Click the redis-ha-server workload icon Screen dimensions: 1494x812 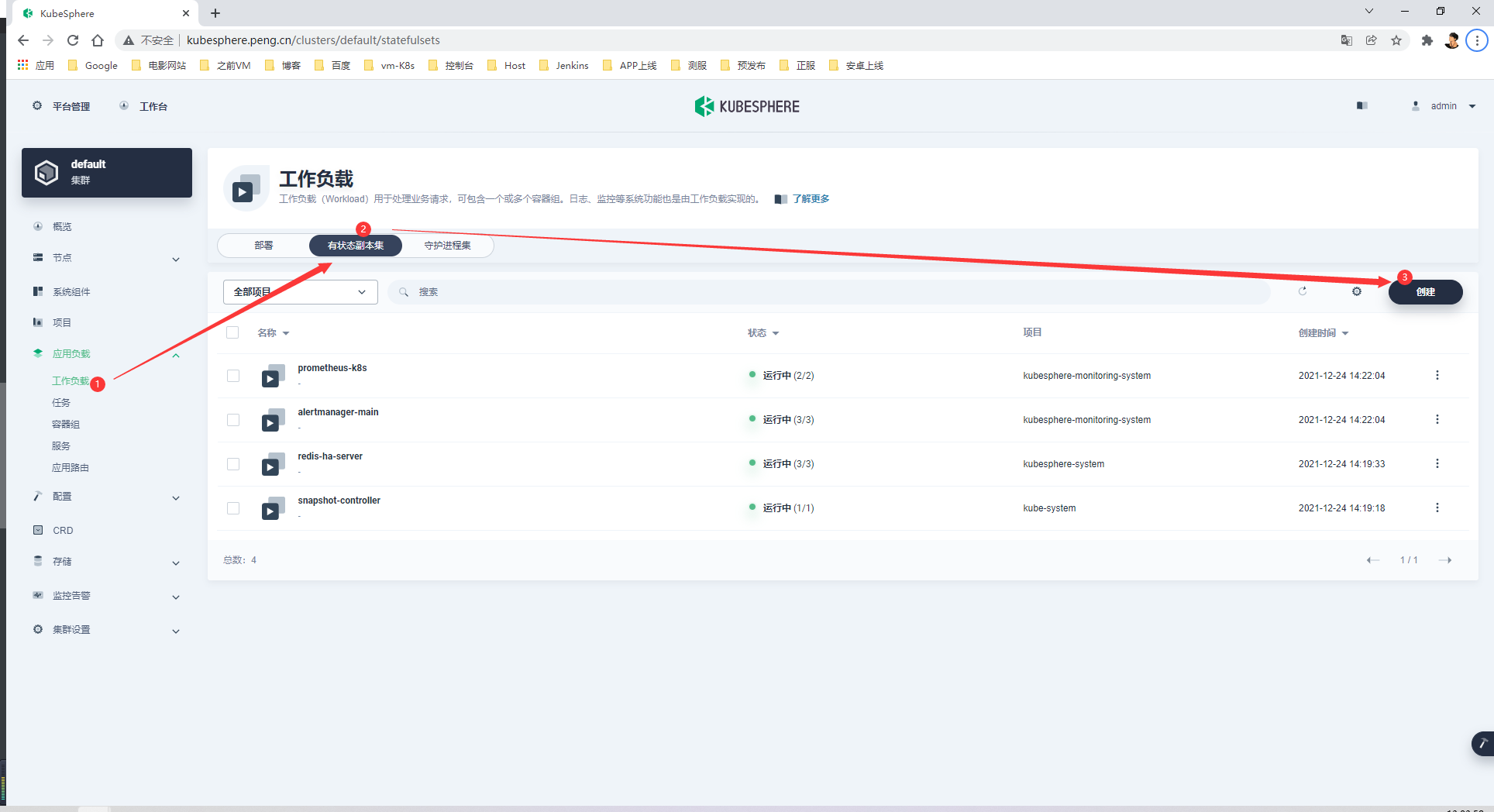coord(273,464)
